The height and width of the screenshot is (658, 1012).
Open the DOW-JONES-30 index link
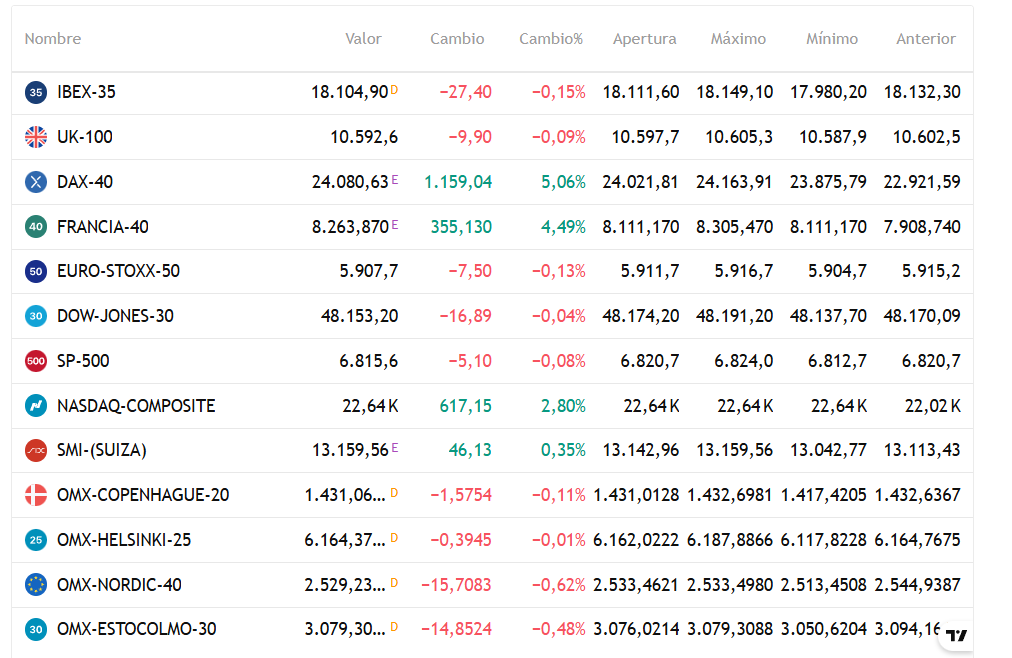(115, 316)
